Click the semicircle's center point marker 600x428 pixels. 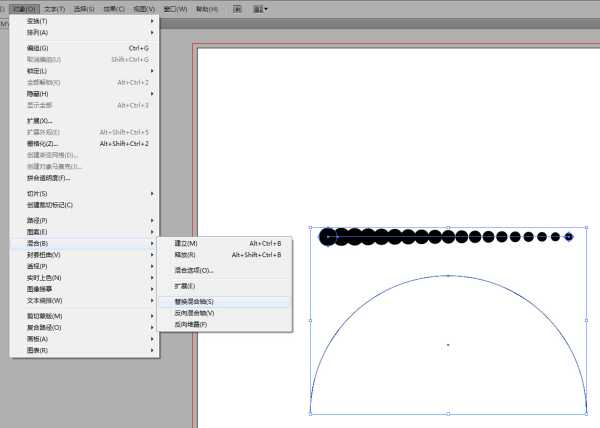coord(448,344)
